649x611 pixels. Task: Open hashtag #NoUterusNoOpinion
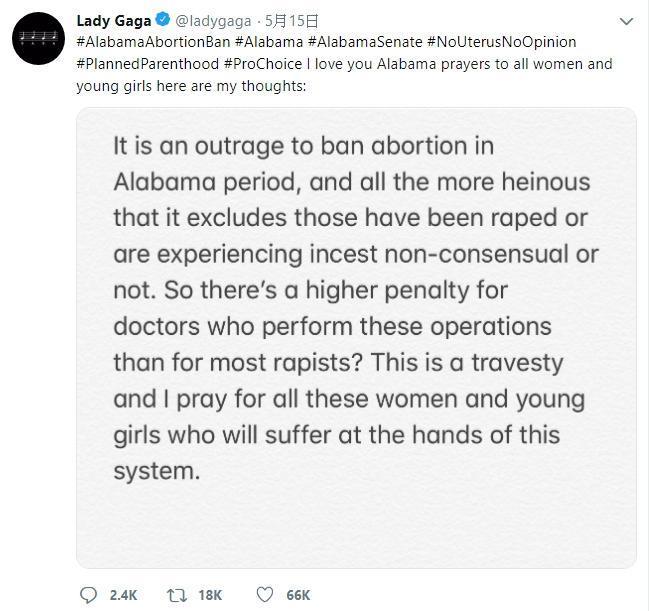pyautogui.click(x=502, y=42)
